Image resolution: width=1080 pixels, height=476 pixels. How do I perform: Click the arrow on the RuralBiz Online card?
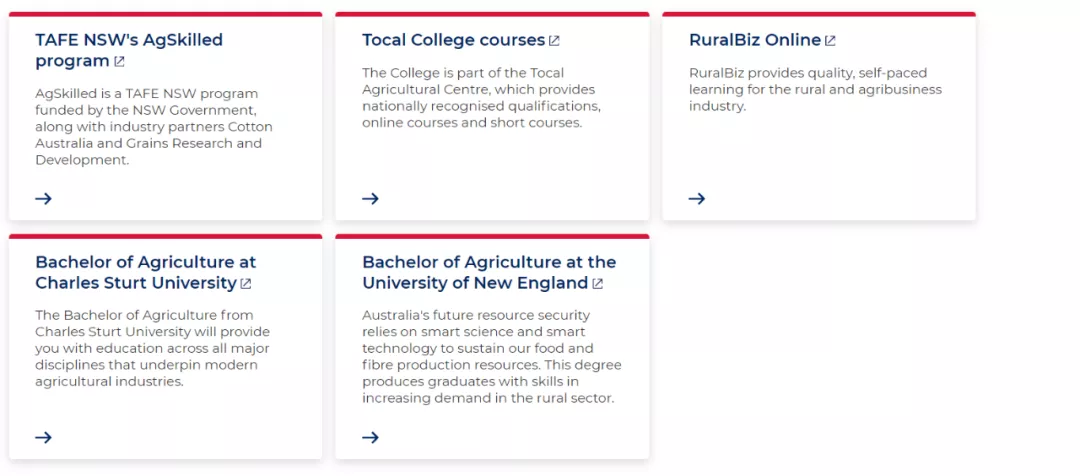pos(697,198)
